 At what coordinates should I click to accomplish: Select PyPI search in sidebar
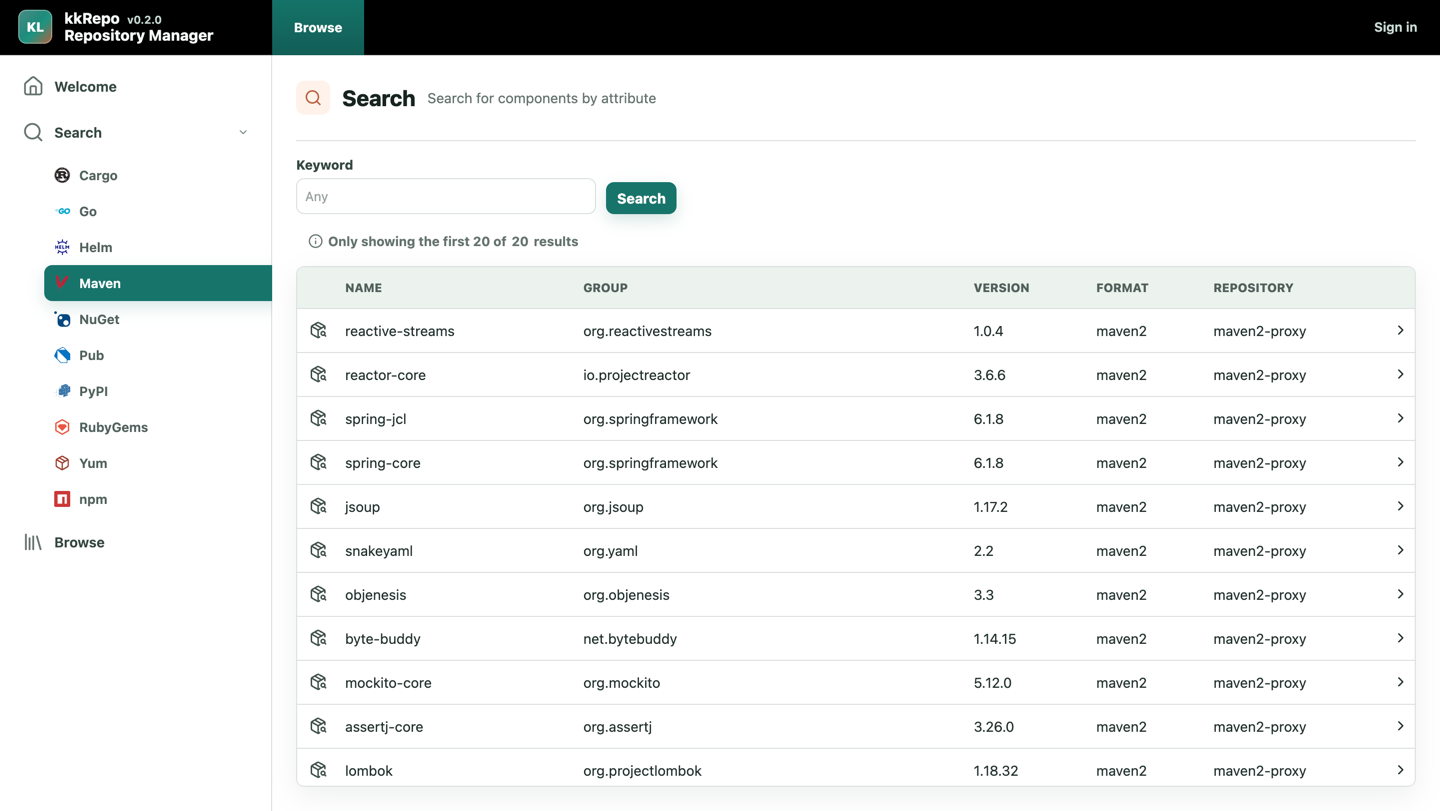(x=158, y=391)
